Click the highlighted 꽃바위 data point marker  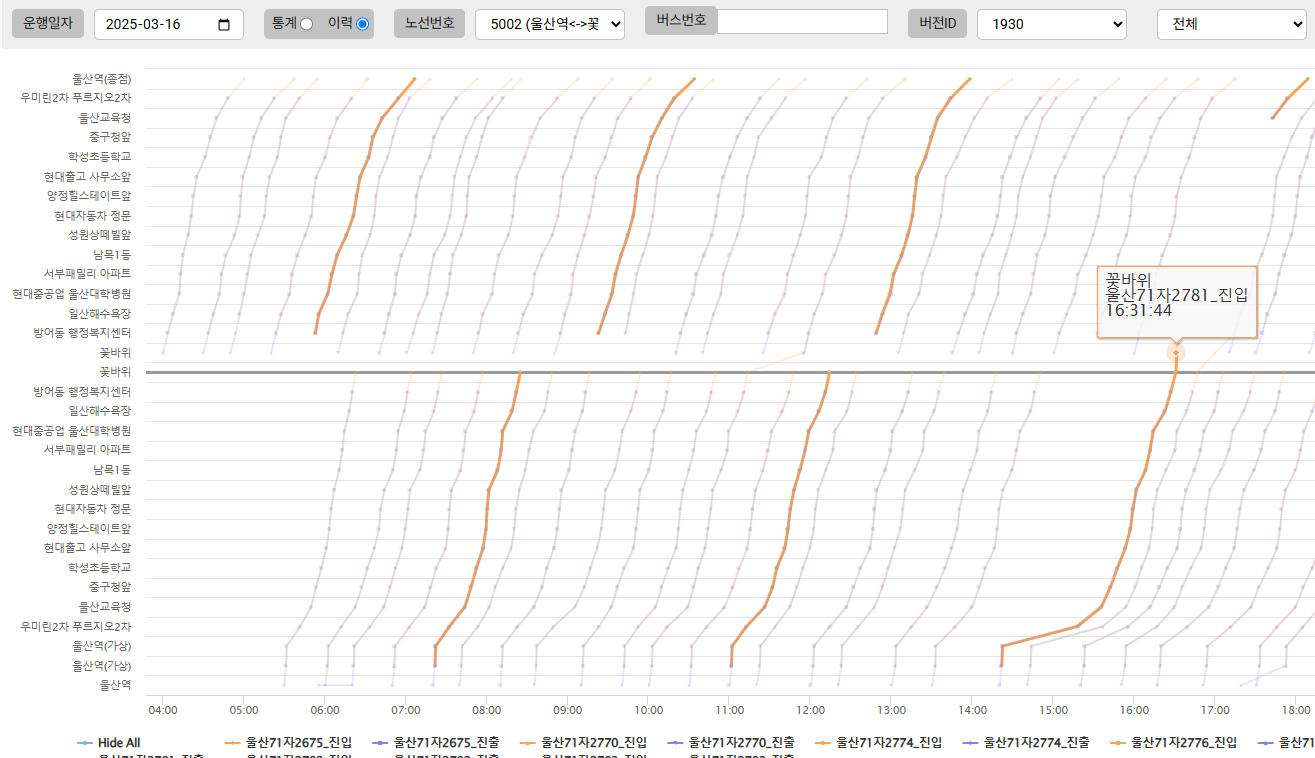(1176, 352)
